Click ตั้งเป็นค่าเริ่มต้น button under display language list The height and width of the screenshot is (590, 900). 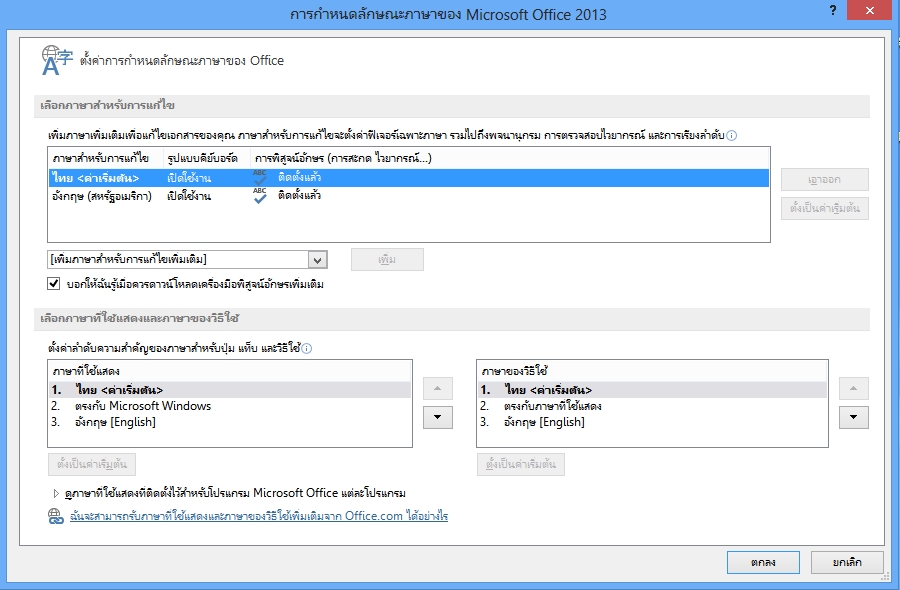pos(92,464)
